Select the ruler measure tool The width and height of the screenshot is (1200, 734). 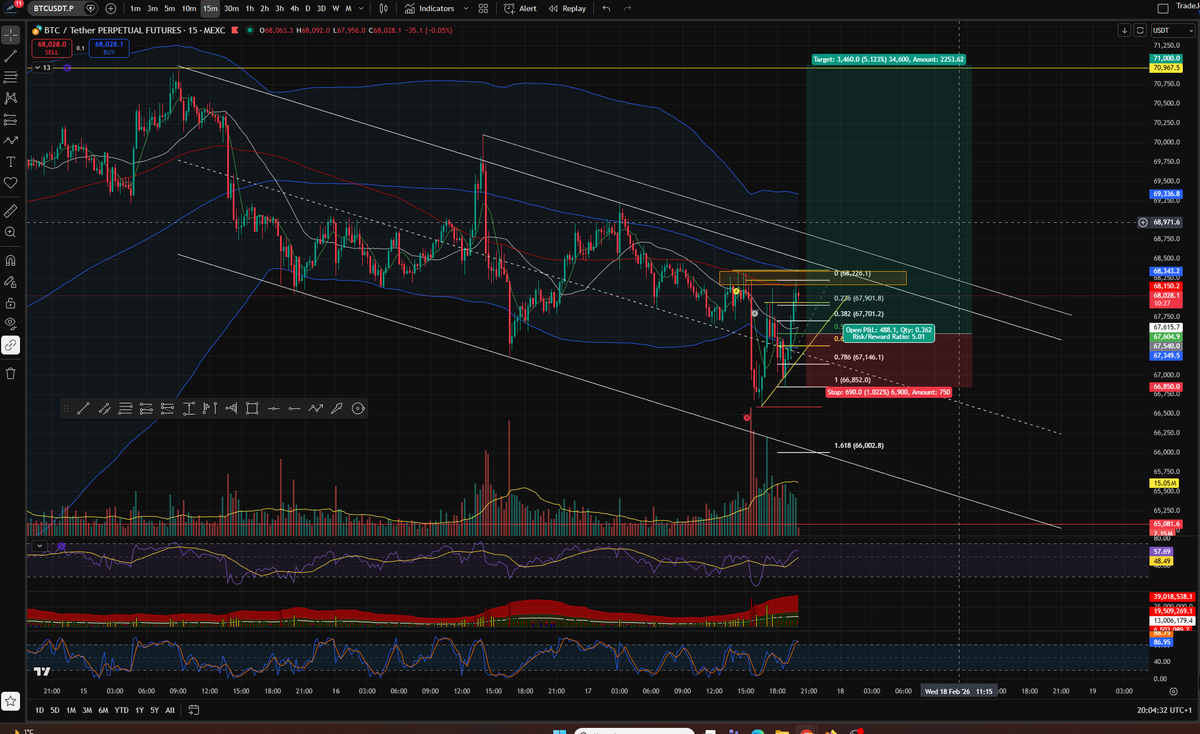click(11, 211)
